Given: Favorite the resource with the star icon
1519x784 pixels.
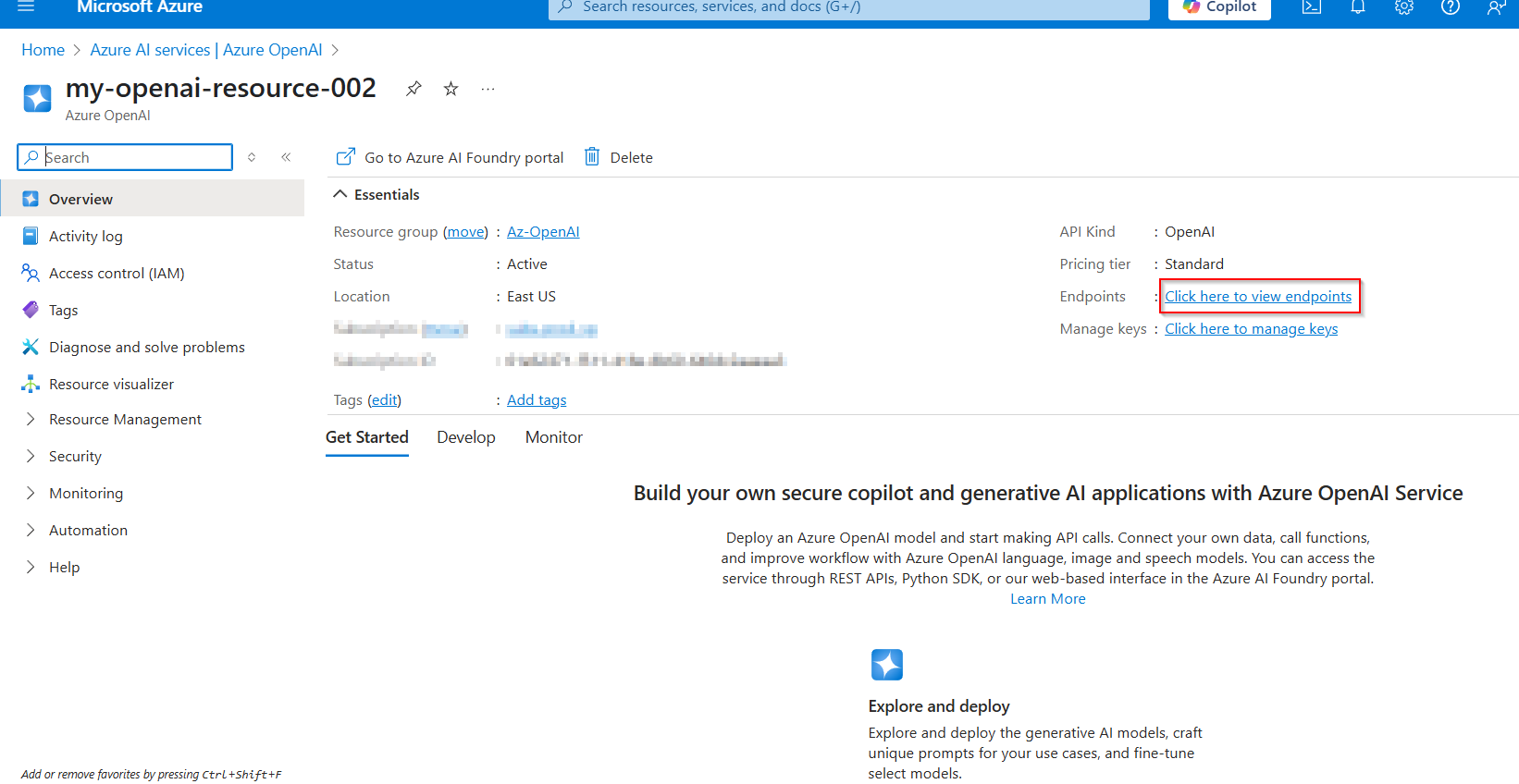Looking at the screenshot, I should click(x=451, y=89).
